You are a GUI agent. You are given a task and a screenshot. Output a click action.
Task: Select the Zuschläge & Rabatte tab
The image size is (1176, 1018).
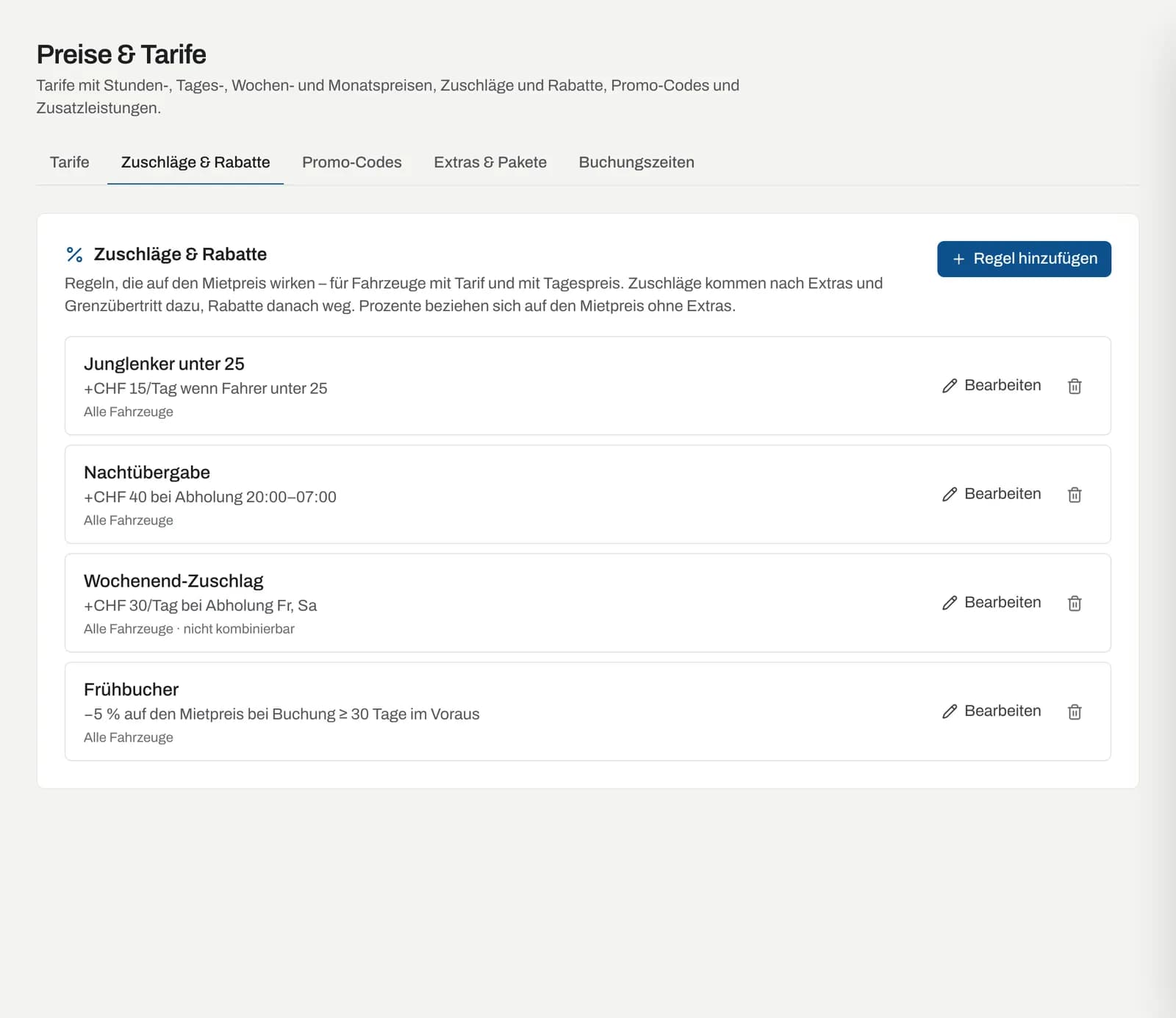(x=196, y=162)
